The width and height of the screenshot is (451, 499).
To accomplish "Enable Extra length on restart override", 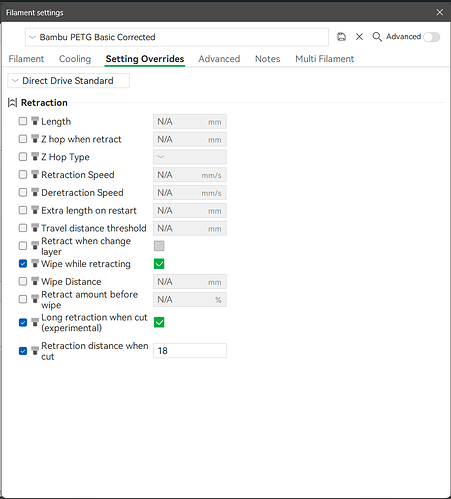I will click(23, 210).
